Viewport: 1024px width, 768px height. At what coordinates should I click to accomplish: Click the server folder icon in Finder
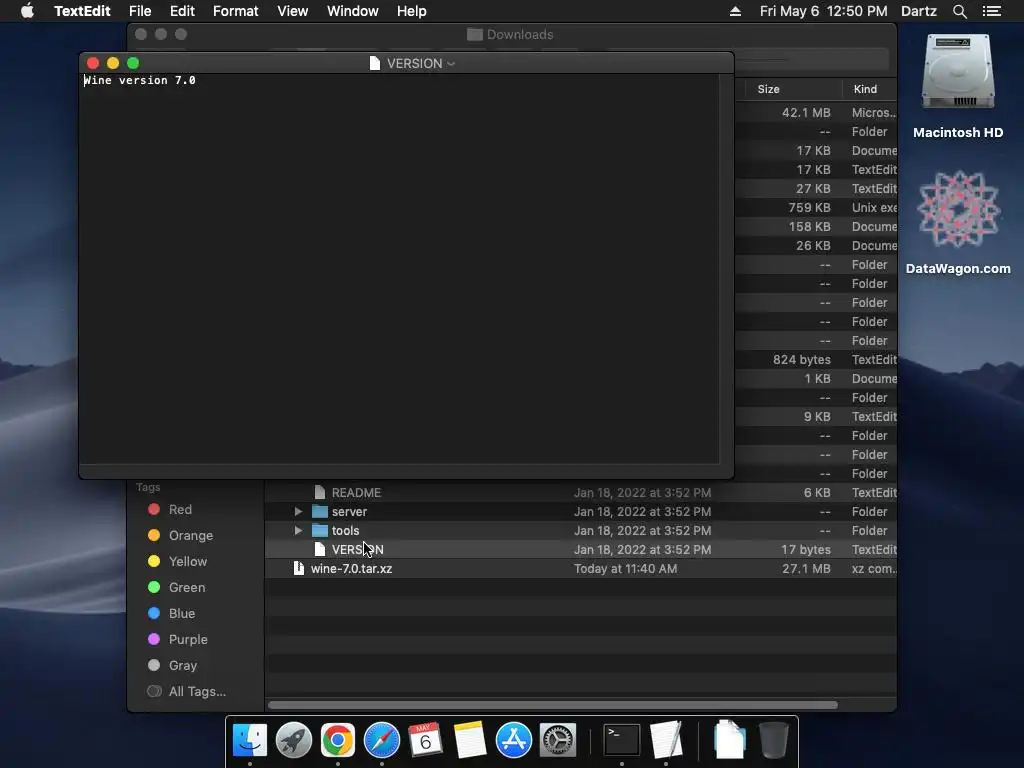(319, 511)
